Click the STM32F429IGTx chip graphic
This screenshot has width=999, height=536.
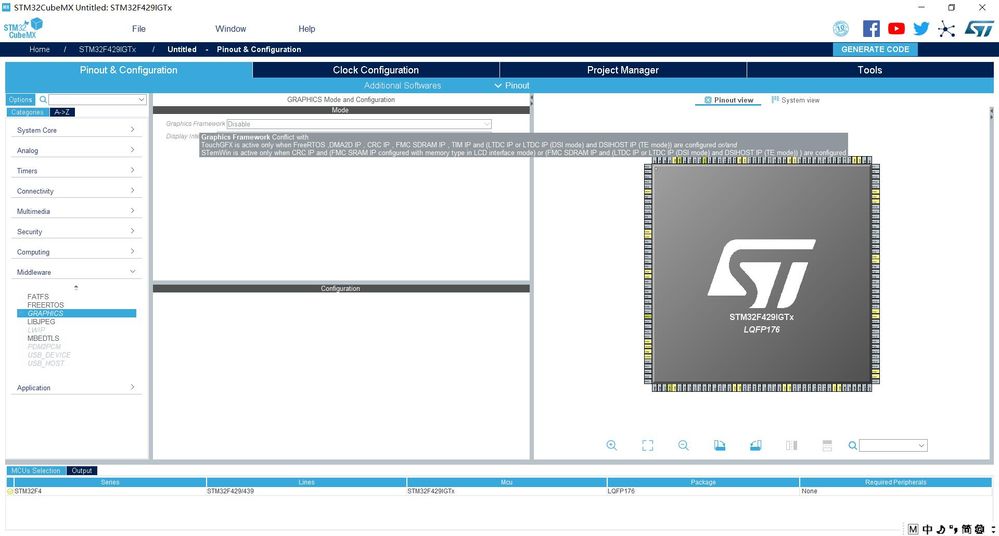click(x=761, y=274)
